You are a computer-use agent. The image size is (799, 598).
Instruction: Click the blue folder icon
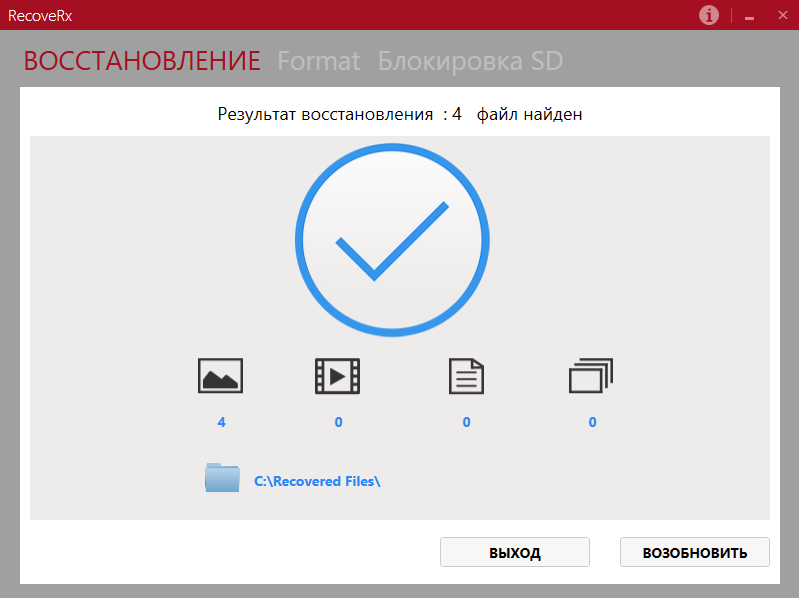click(222, 478)
